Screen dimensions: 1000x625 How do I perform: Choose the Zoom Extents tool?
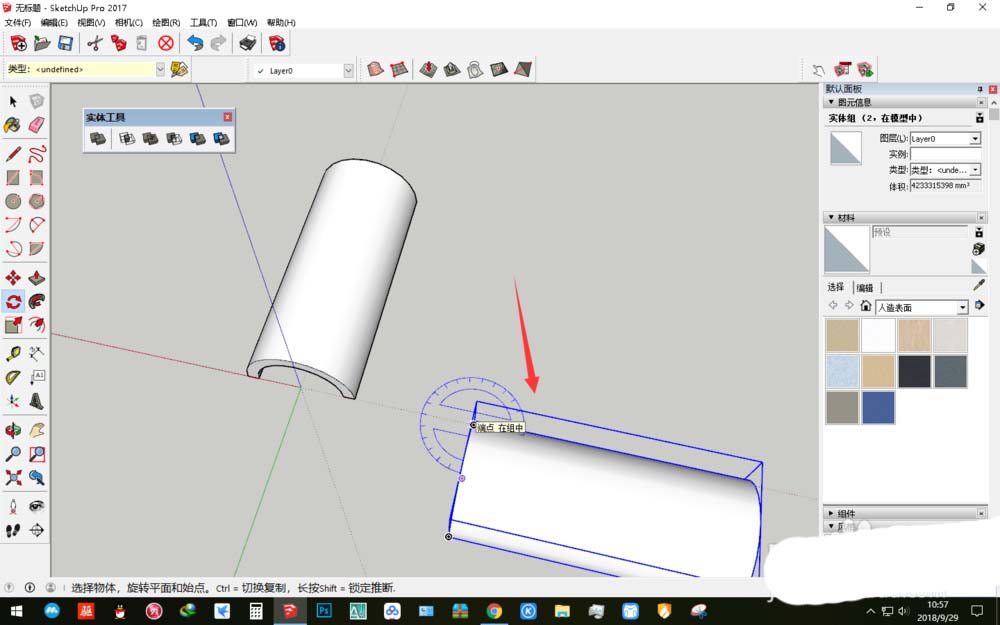point(13,477)
